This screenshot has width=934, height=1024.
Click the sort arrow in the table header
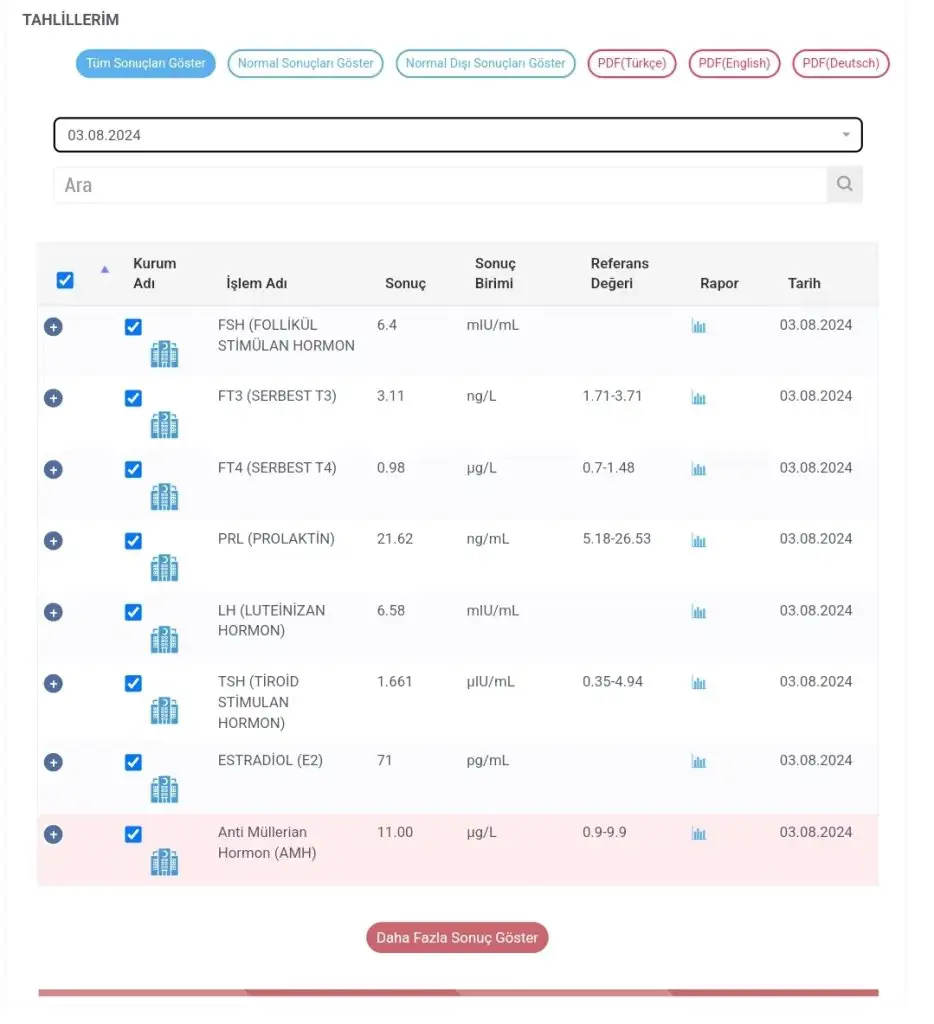tap(104, 269)
